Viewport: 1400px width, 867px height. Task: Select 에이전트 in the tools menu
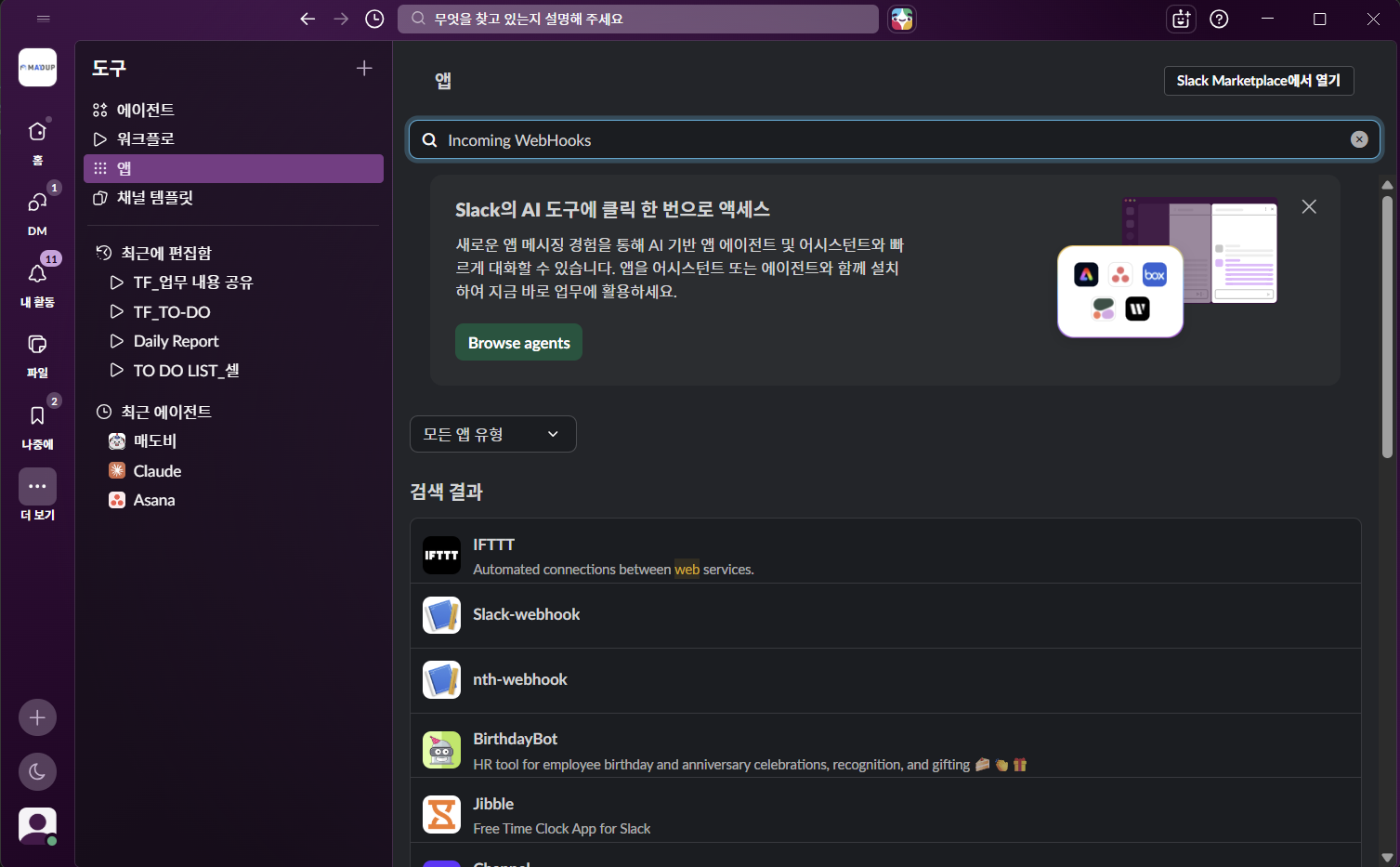click(233, 110)
